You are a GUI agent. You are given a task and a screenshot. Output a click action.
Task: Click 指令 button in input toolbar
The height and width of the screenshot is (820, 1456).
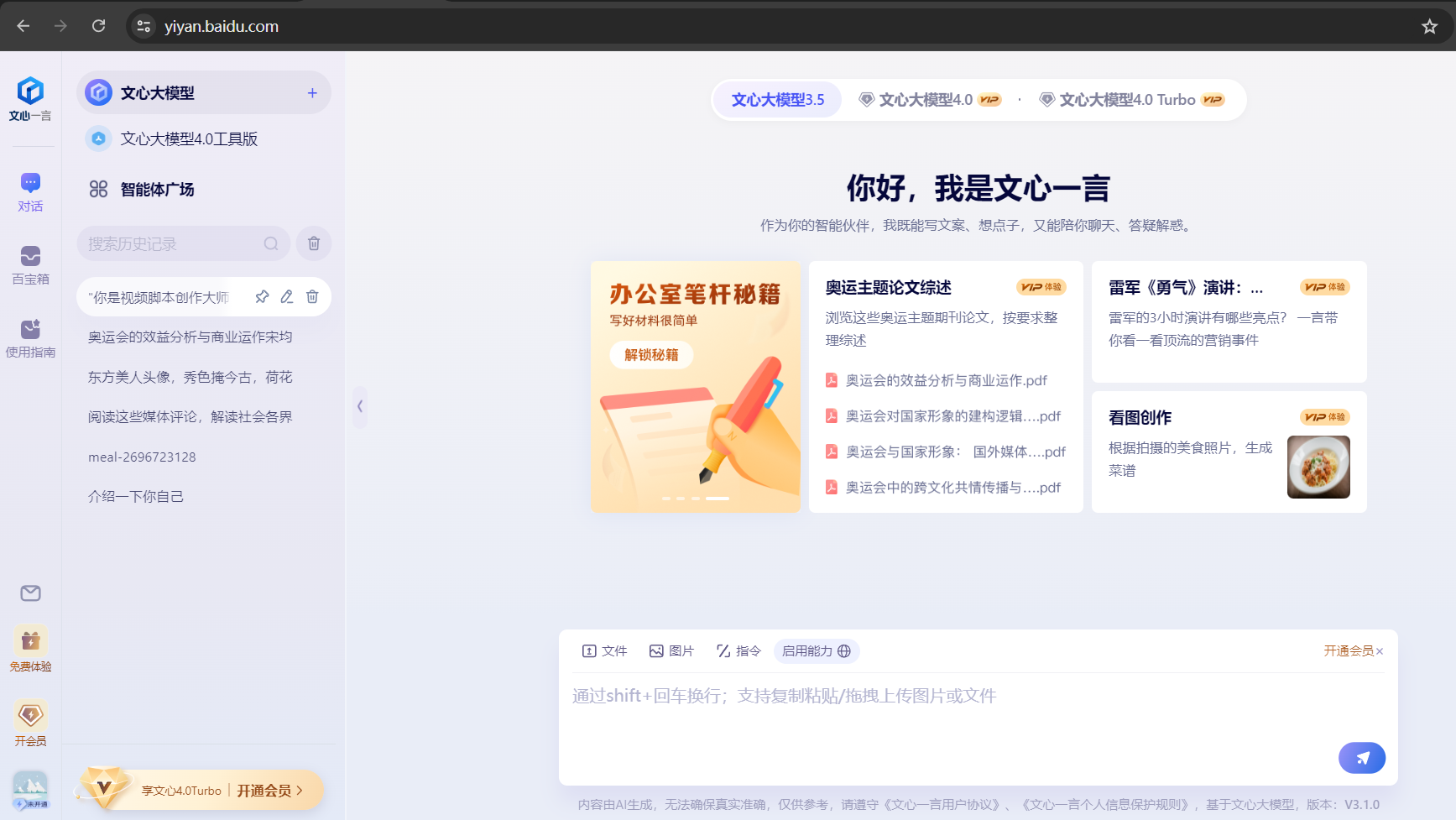pyautogui.click(x=738, y=651)
